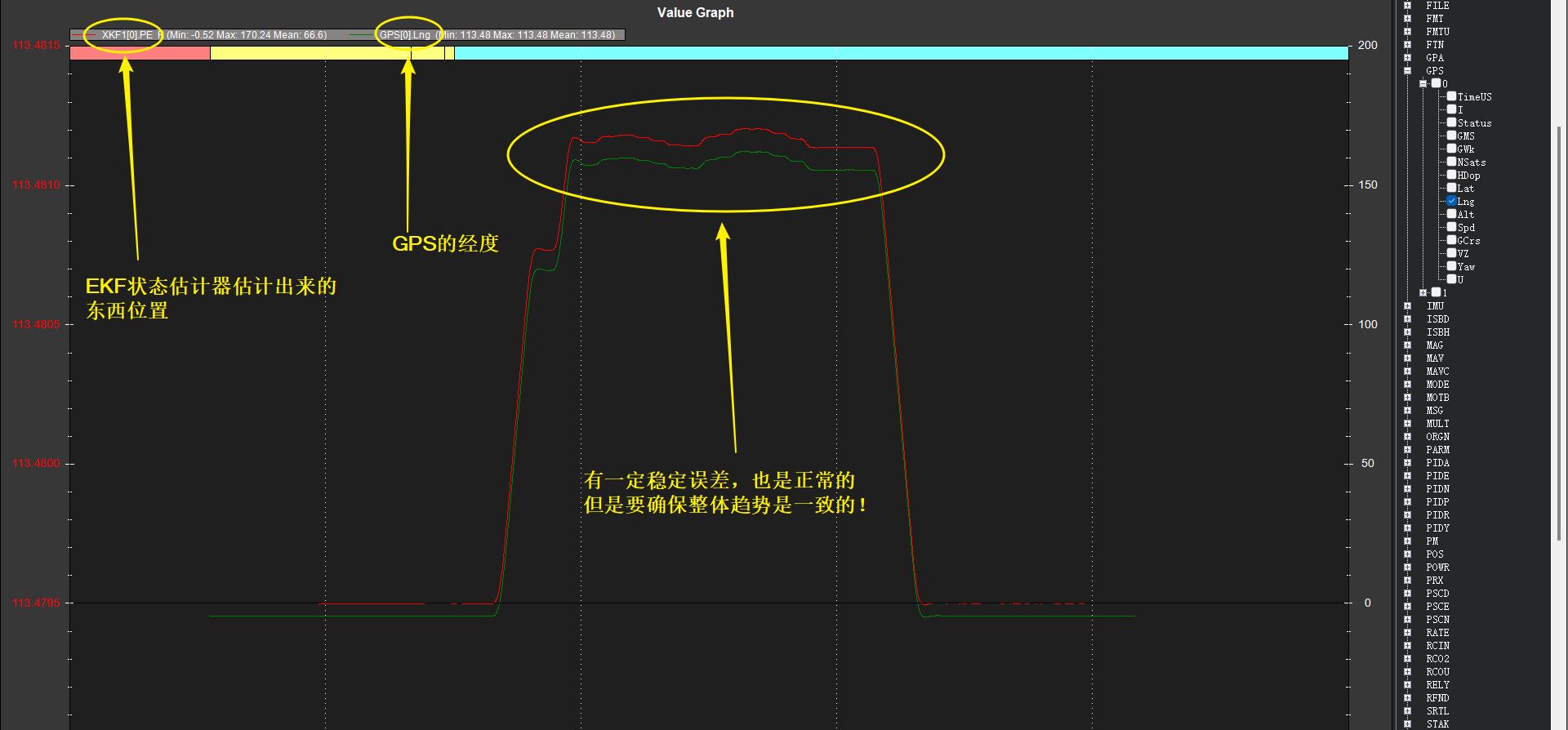
Task: Enable the GMS checkbox
Action: click(1451, 136)
